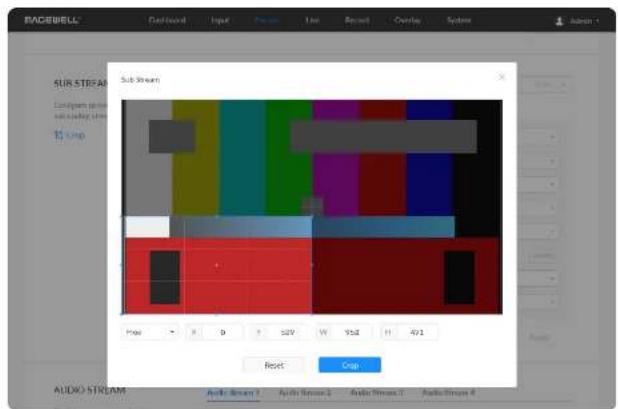The height and width of the screenshot is (409, 618).
Task: Open the Dashboard menu item
Action: click(167, 20)
